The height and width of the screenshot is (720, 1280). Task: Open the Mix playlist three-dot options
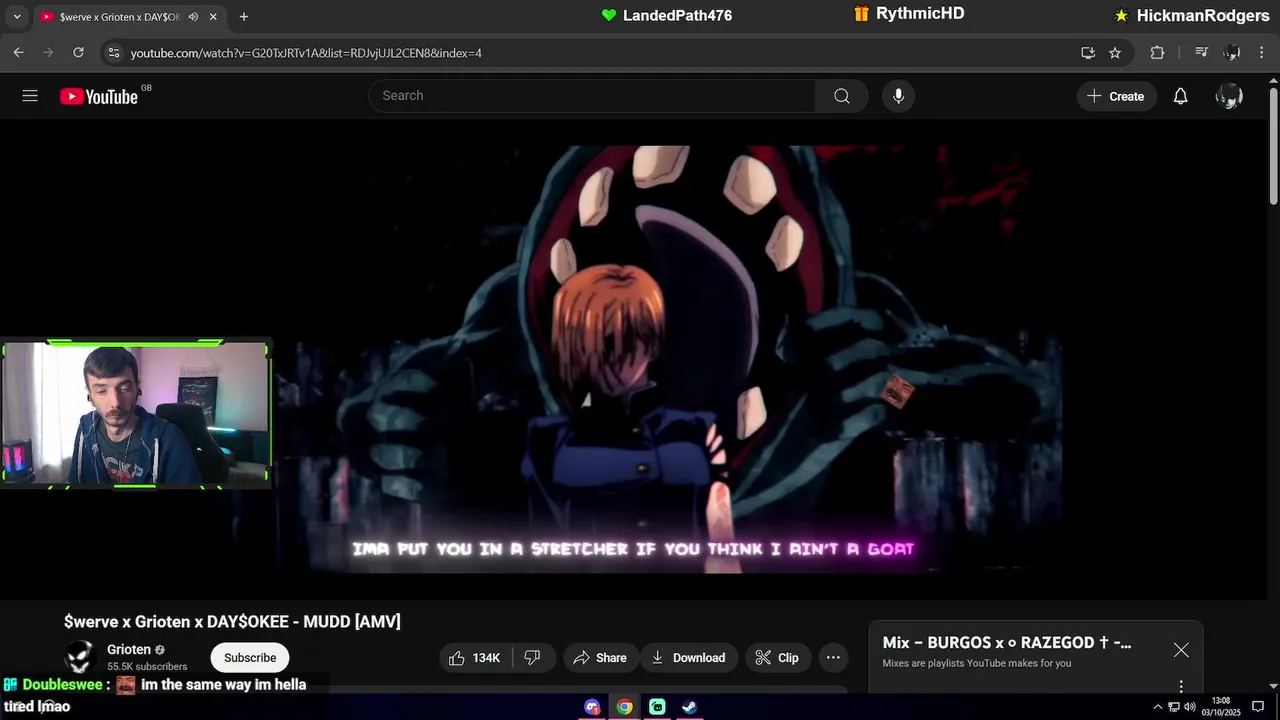1181,686
